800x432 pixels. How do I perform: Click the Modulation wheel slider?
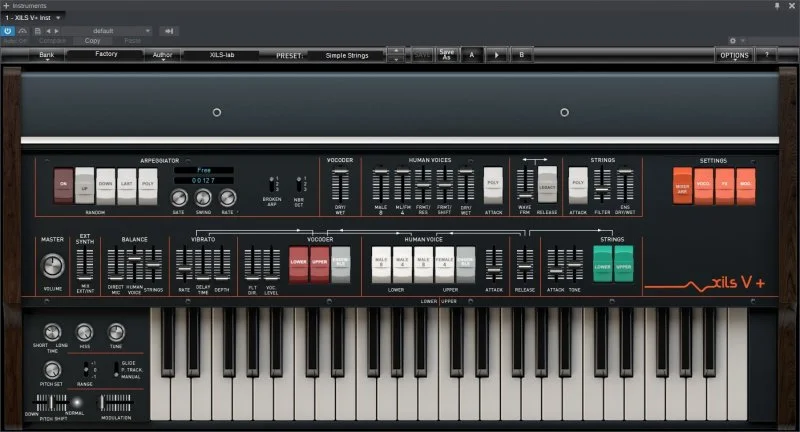(116, 403)
